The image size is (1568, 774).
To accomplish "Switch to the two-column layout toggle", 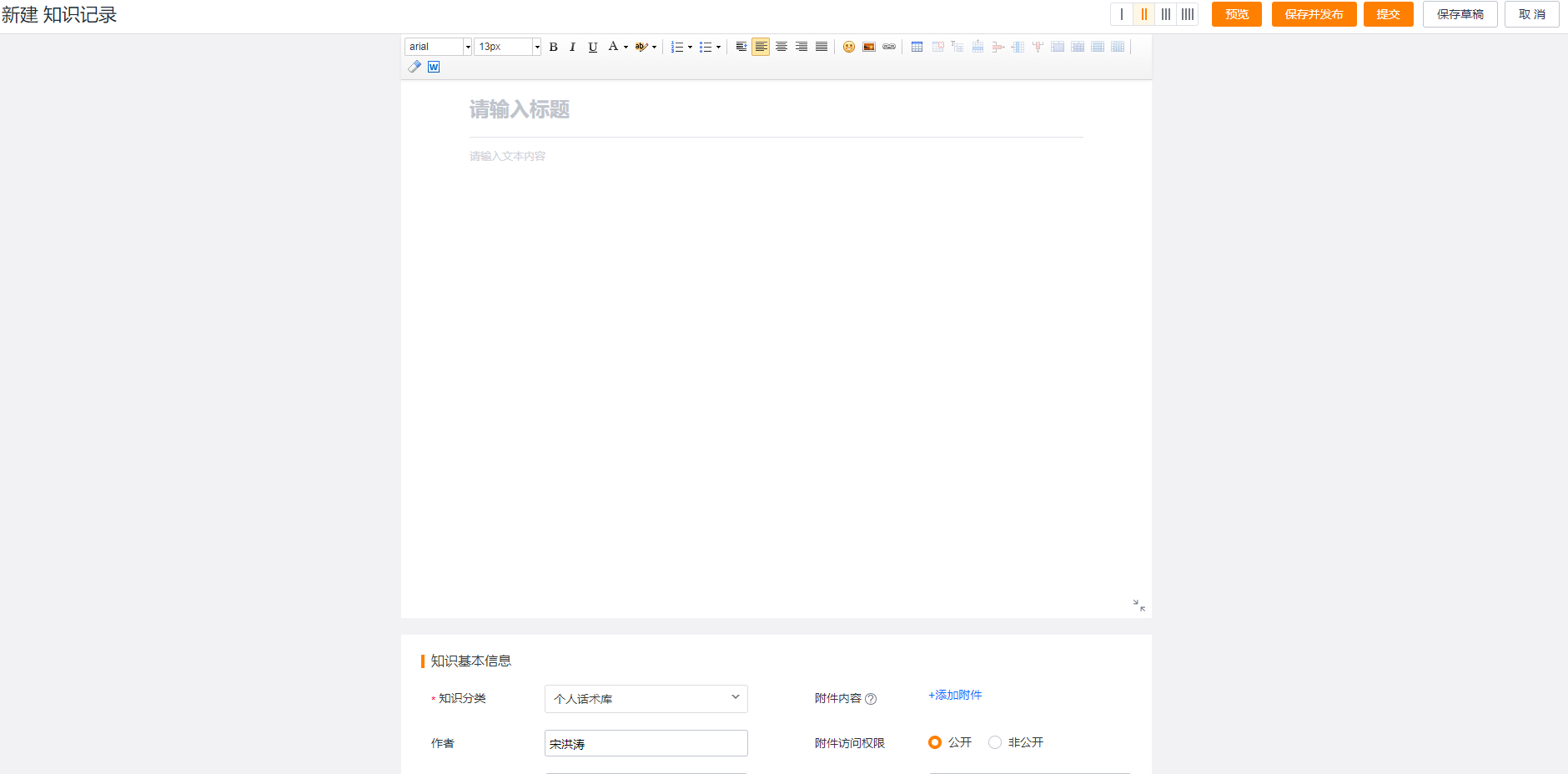I will click(x=1143, y=14).
